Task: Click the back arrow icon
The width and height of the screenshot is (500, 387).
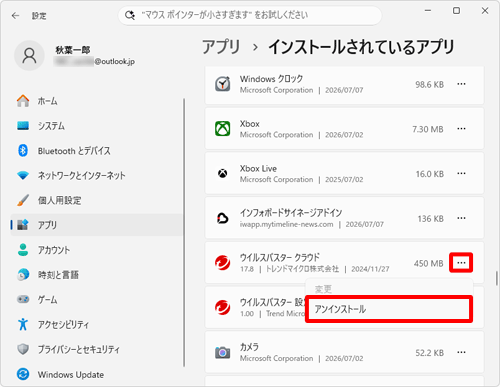Action: [x=15, y=16]
